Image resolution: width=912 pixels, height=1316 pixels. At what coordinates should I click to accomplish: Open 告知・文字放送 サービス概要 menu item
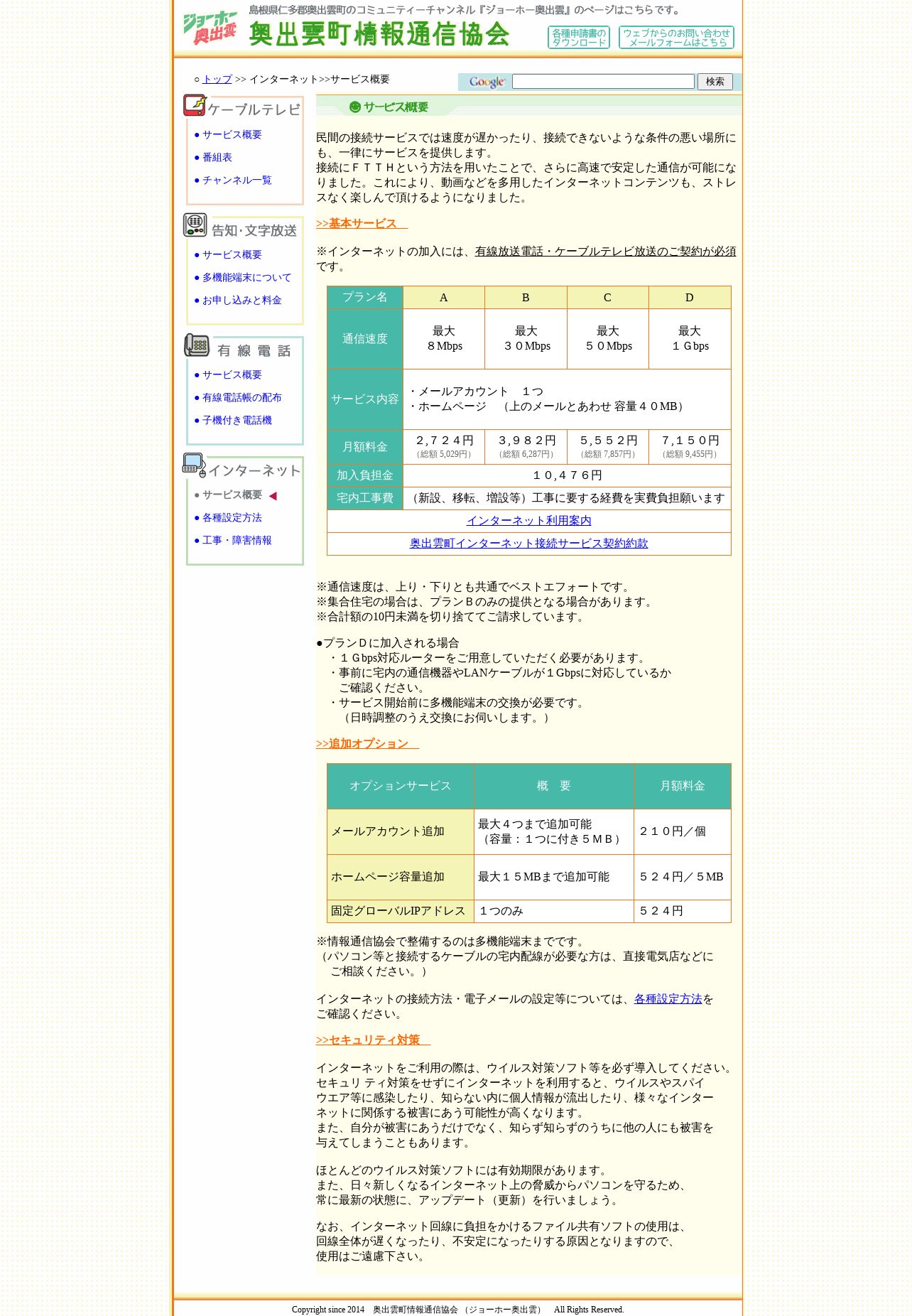click(232, 255)
